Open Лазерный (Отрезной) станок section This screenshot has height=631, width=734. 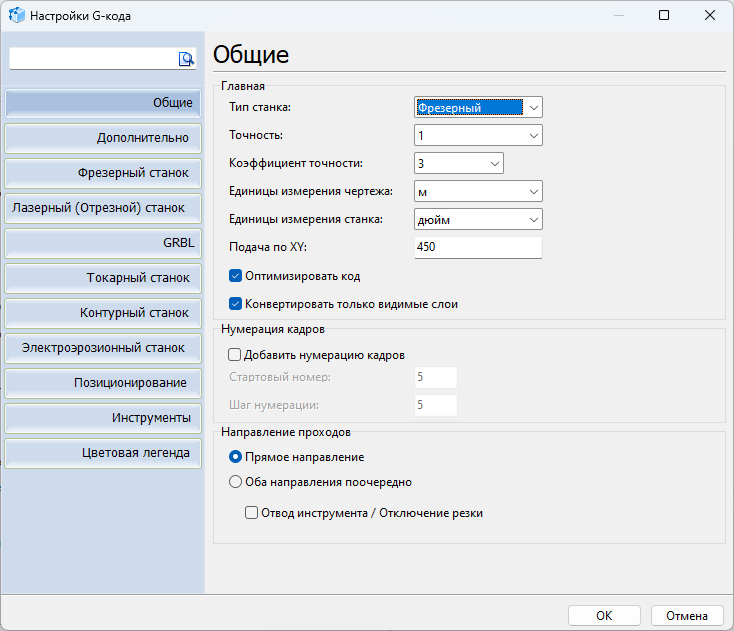103,208
